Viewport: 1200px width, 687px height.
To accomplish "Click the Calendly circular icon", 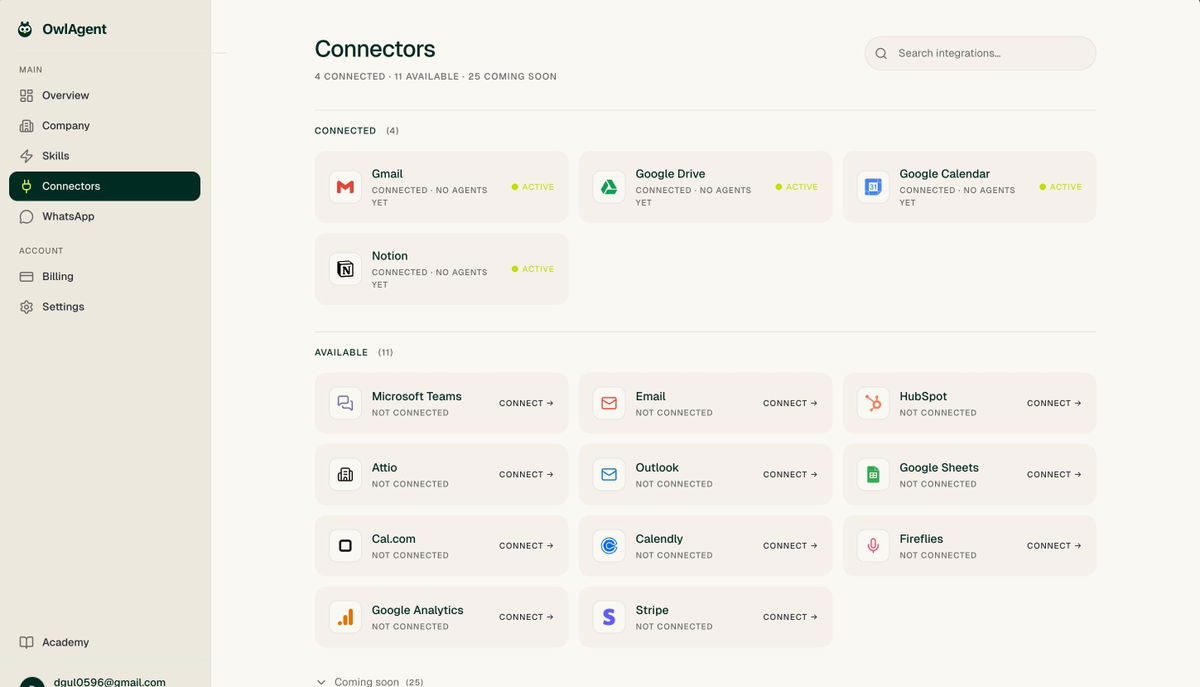I will [609, 546].
